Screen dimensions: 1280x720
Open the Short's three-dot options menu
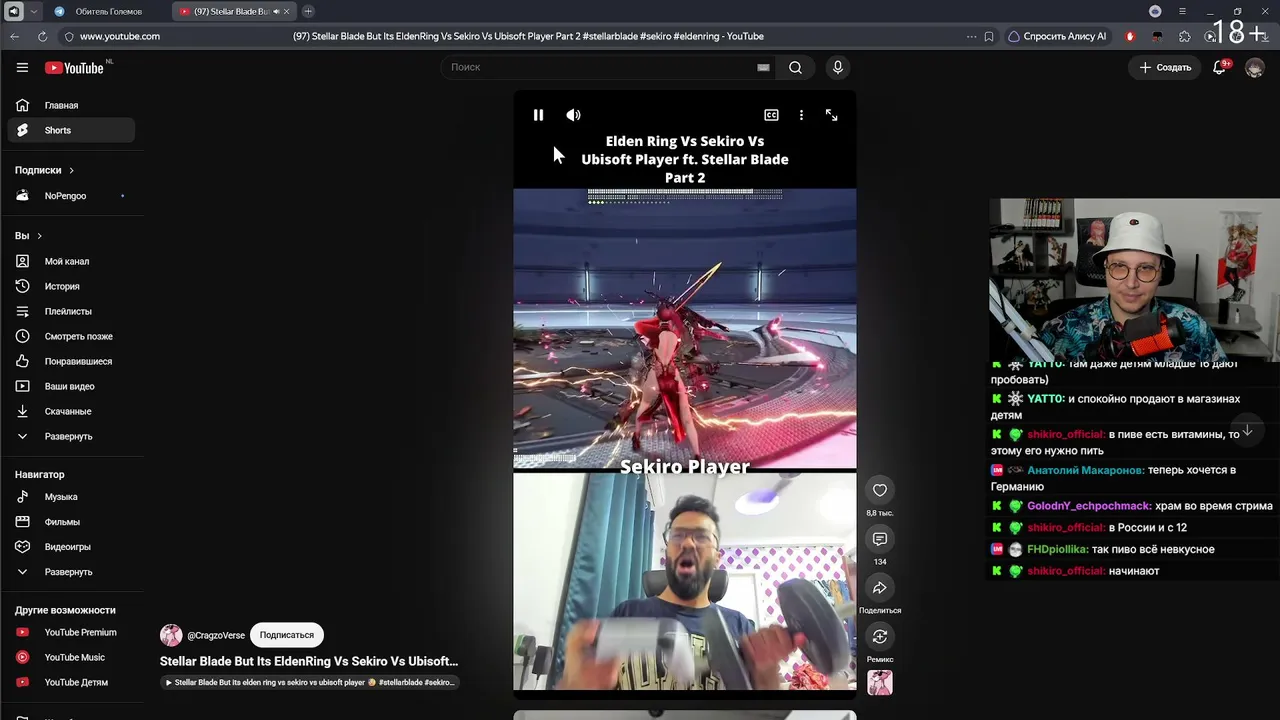801,115
